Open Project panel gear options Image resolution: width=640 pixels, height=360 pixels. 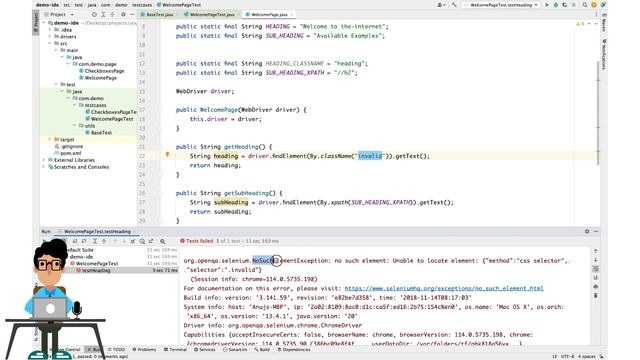click(x=123, y=14)
